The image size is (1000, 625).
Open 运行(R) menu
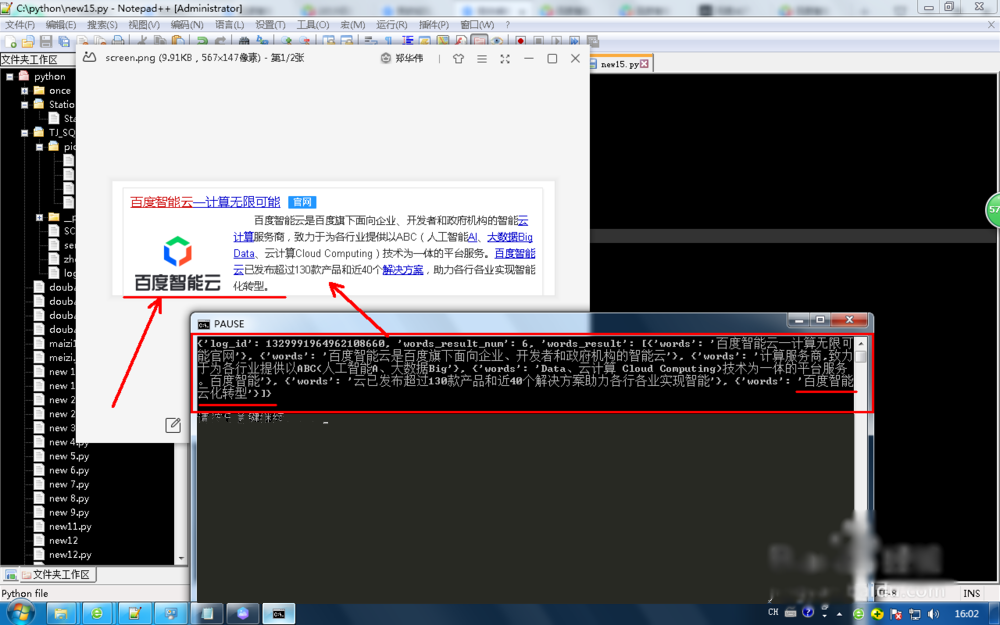click(392, 24)
